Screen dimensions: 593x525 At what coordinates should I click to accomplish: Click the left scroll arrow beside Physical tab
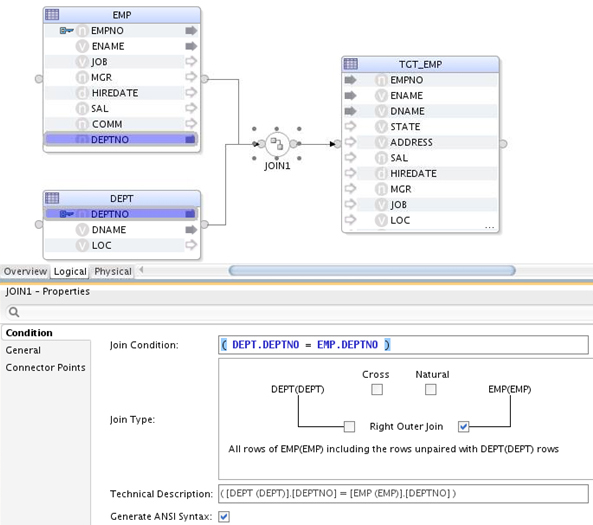[141, 270]
